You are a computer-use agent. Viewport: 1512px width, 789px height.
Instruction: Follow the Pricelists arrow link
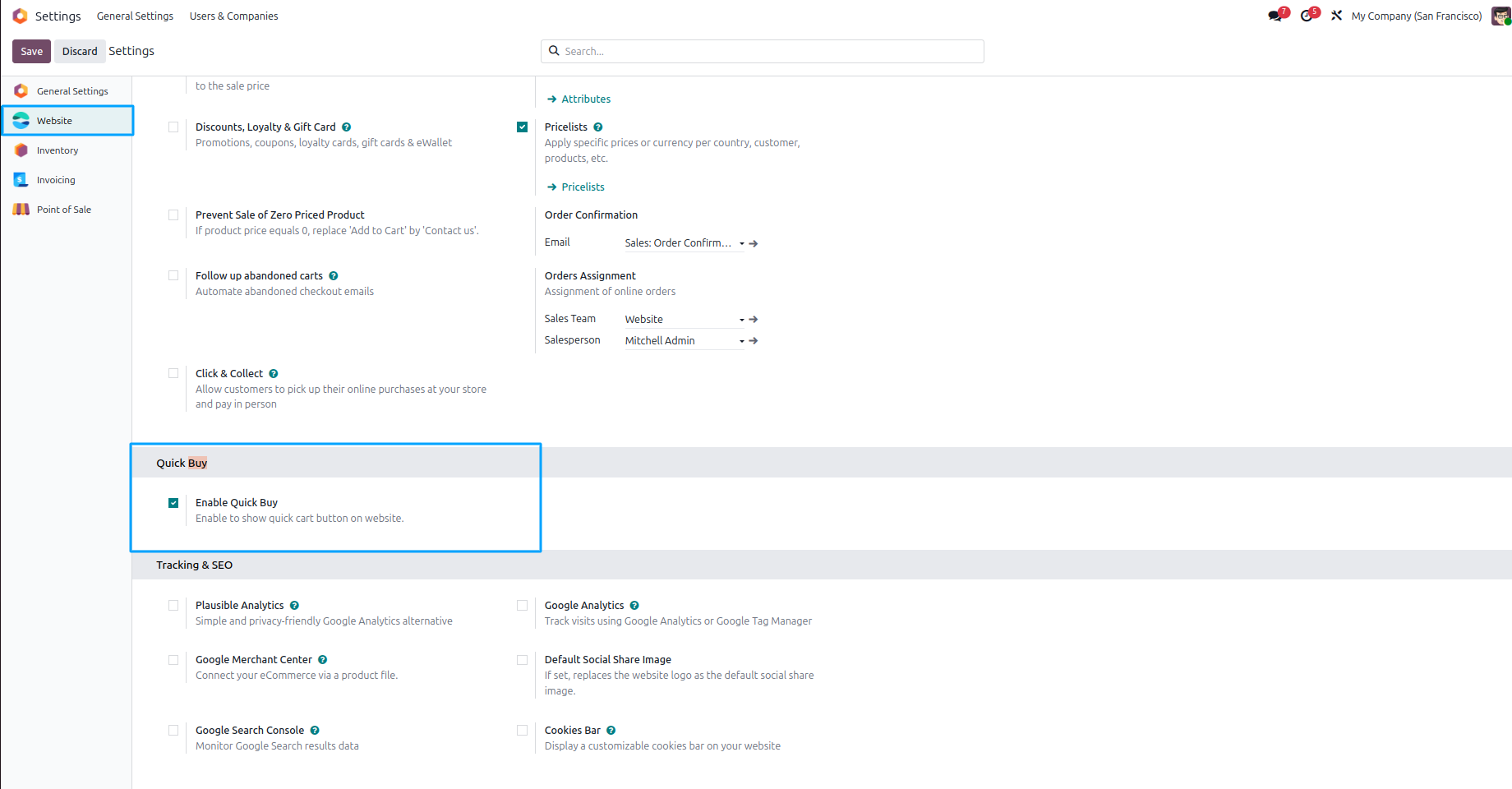point(575,187)
